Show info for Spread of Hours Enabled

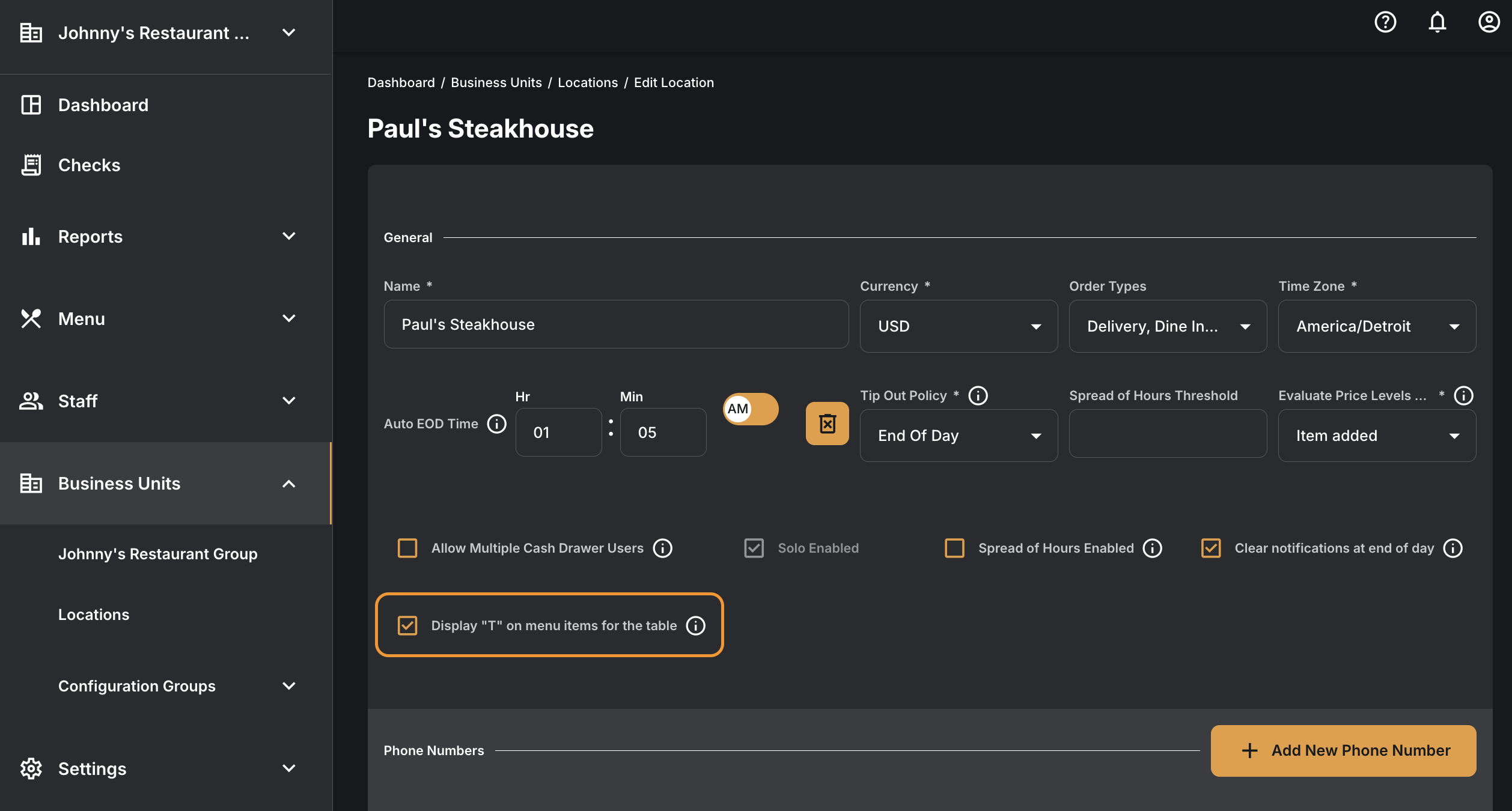(x=1152, y=548)
